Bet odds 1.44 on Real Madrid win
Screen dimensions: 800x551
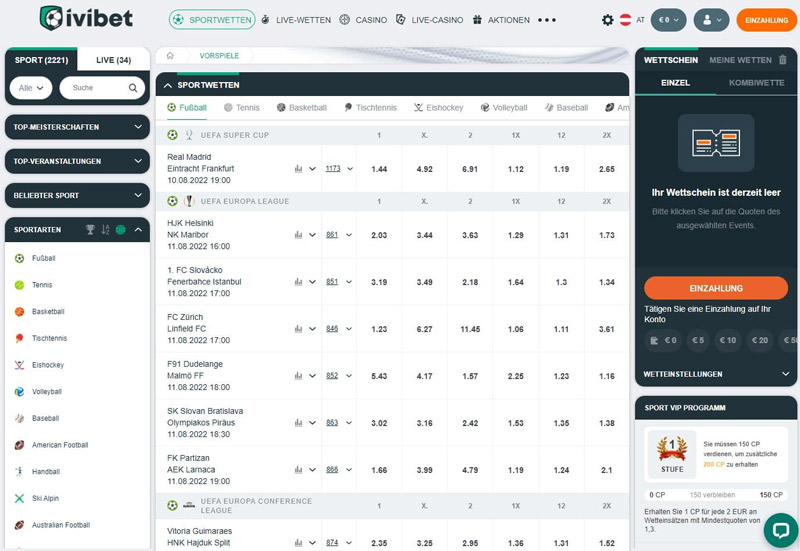tap(379, 169)
